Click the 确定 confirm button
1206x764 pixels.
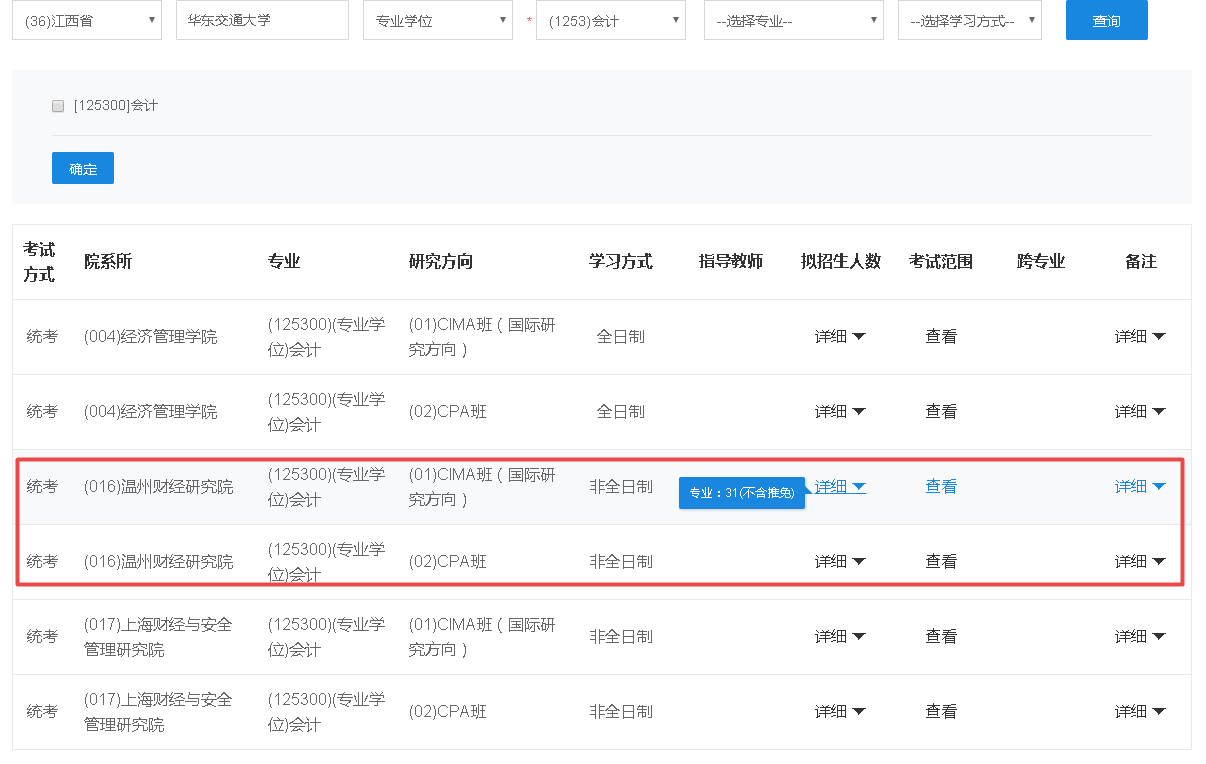[x=83, y=168]
